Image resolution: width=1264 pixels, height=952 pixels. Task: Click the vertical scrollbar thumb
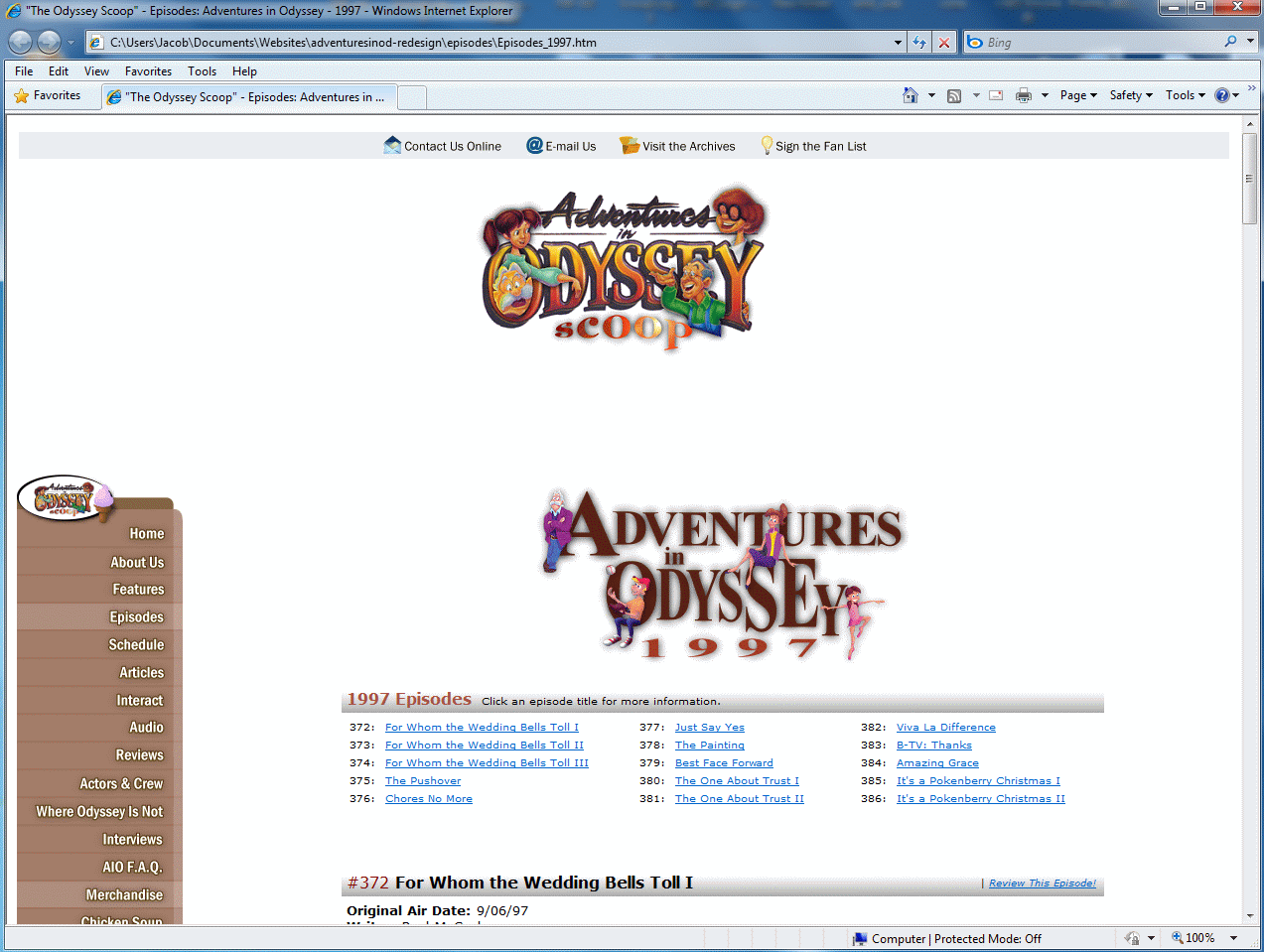pyautogui.click(x=1250, y=178)
